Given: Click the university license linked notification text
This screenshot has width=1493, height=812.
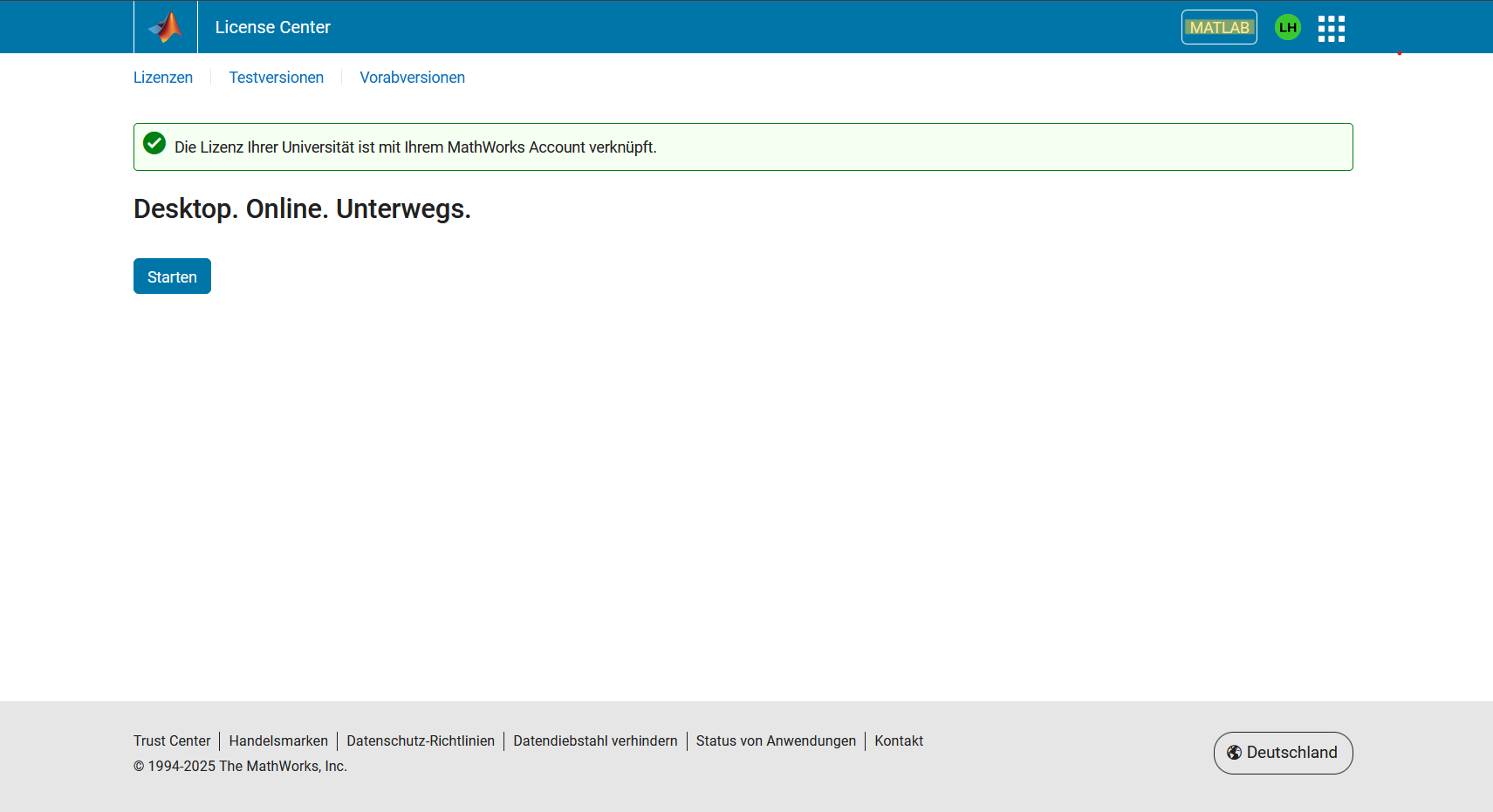Looking at the screenshot, I should coord(415,147).
